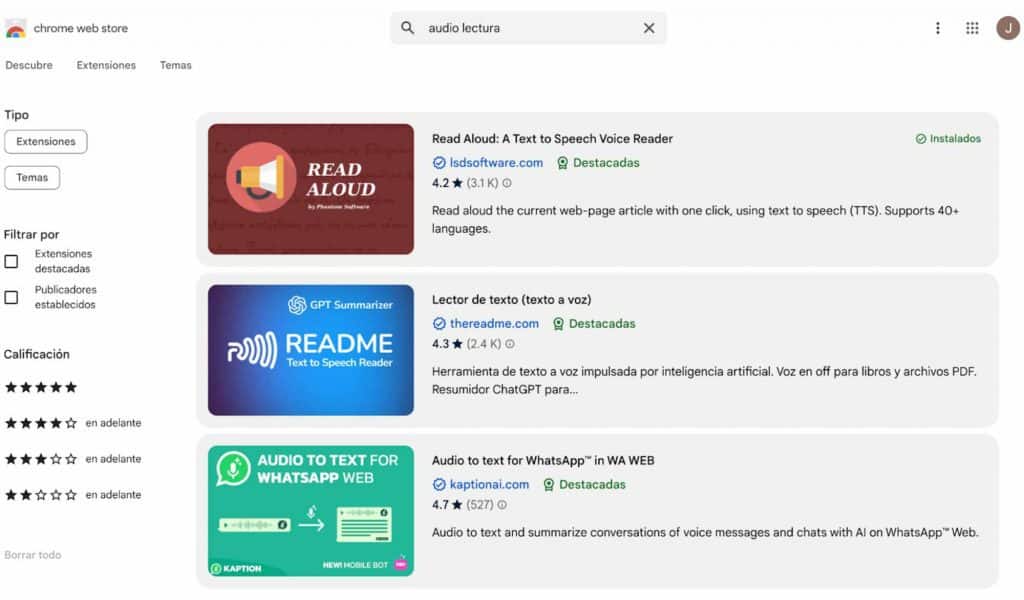This screenshot has width=1024, height=600.
Task: Click the README Text to Speech thumbnail
Action: pos(311,350)
